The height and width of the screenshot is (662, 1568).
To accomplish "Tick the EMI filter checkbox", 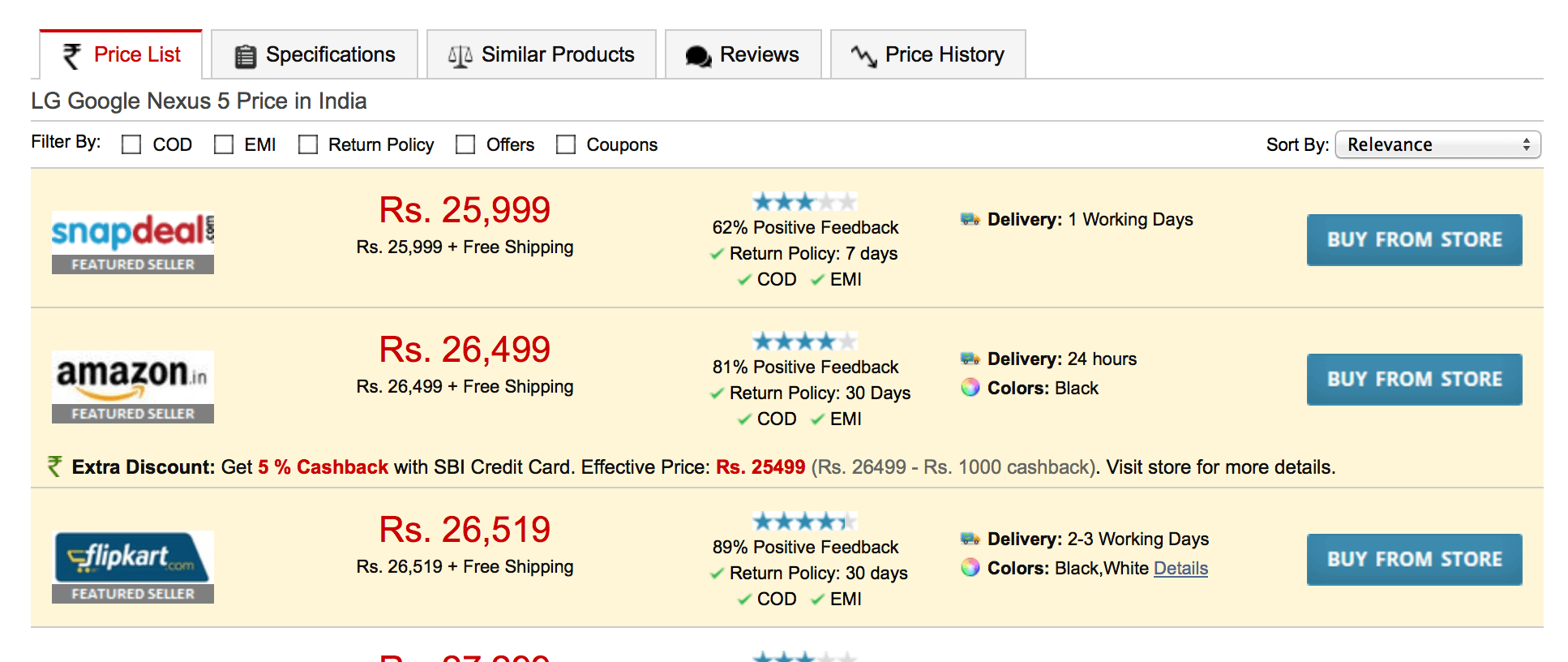I will pyautogui.click(x=224, y=144).
